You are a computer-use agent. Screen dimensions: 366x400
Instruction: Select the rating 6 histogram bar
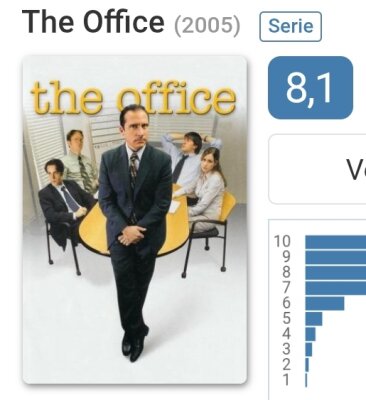(x=325, y=304)
